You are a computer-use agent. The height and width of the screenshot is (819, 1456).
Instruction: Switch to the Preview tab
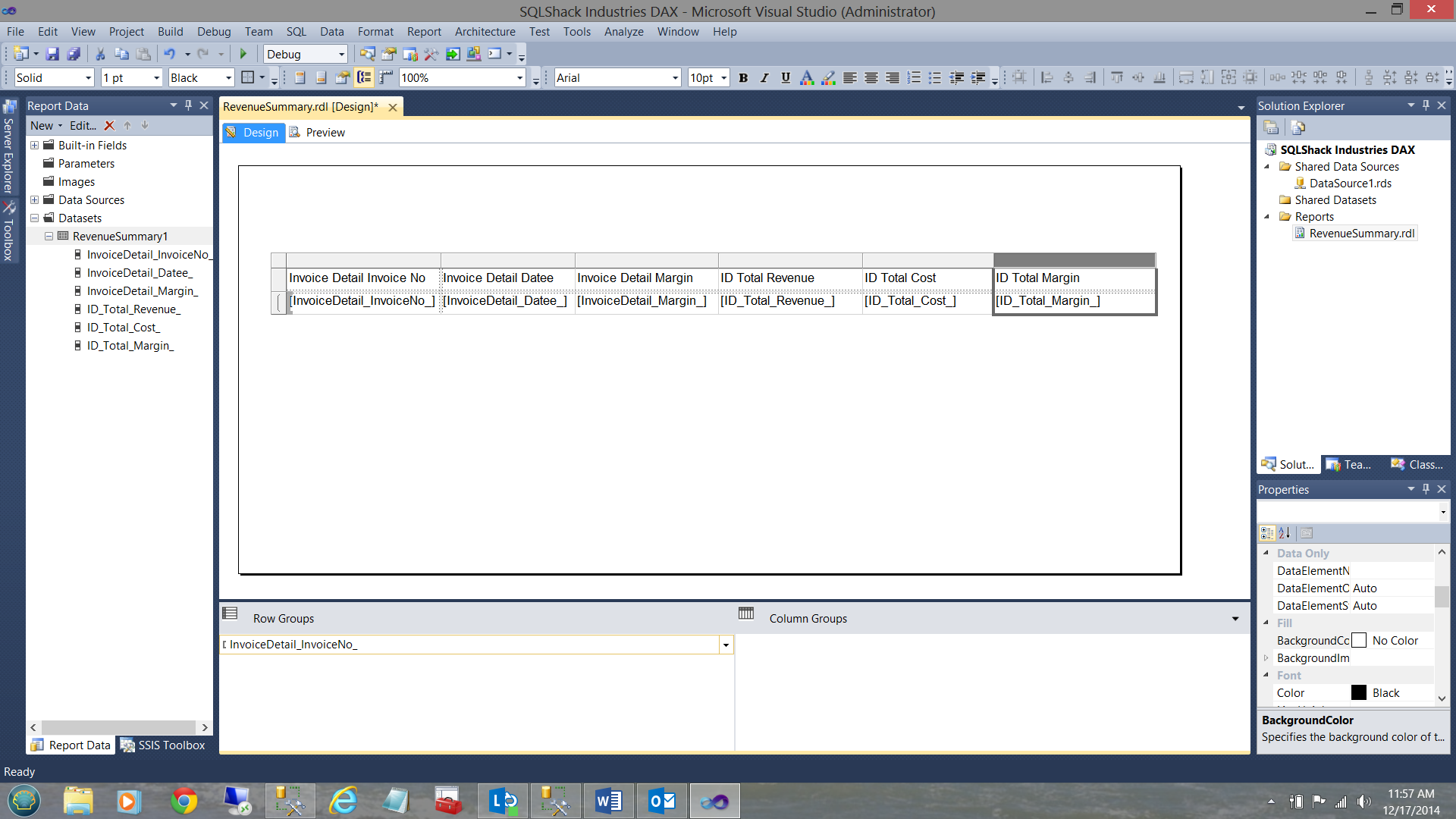click(325, 133)
